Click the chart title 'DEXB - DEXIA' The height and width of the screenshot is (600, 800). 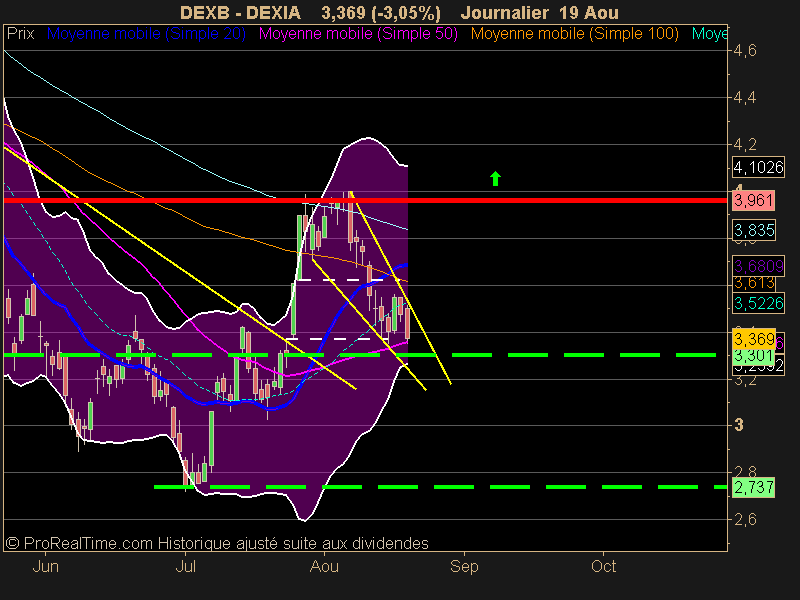(240, 12)
